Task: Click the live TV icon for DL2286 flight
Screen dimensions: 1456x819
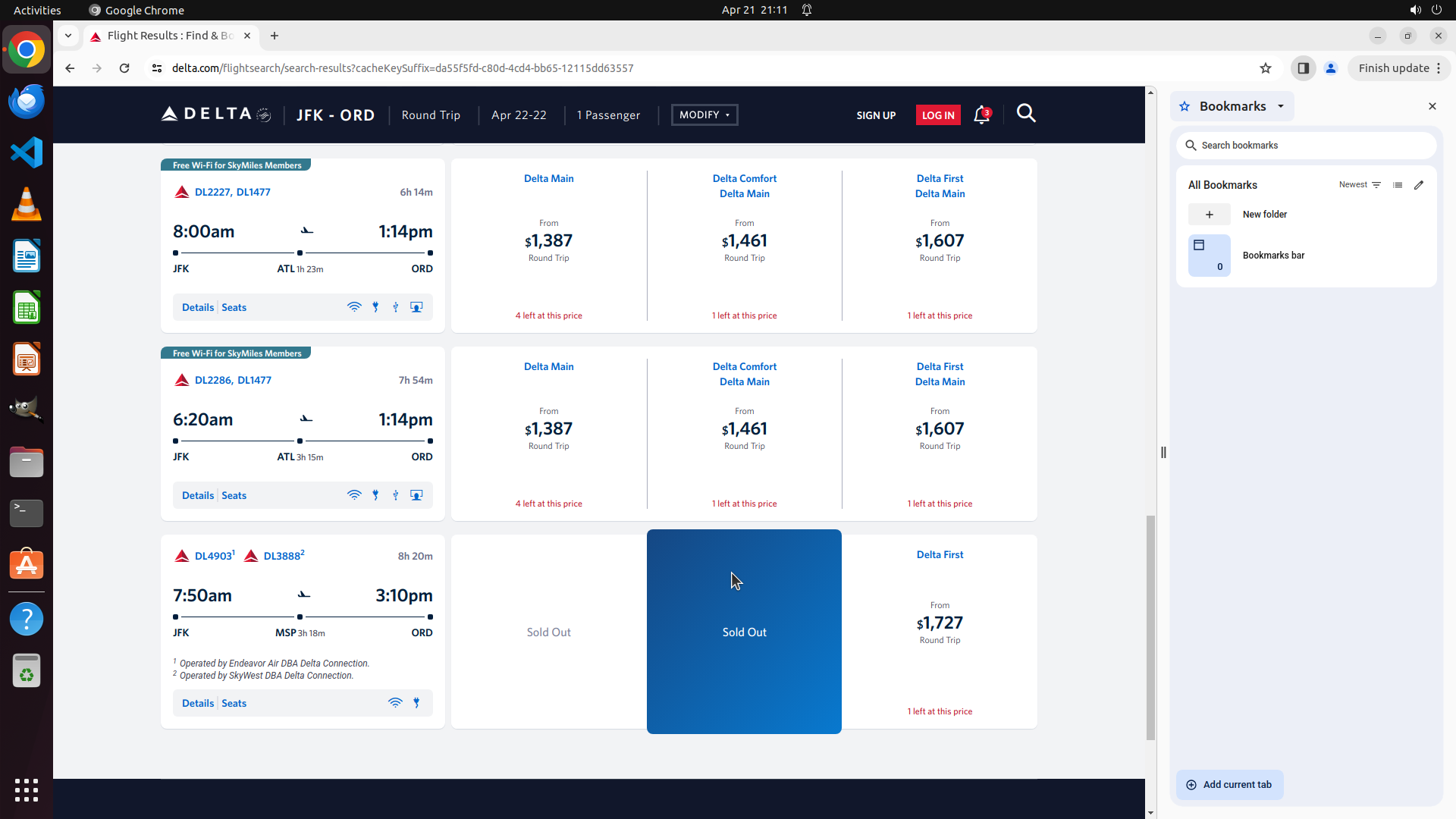Action: pyautogui.click(x=416, y=495)
